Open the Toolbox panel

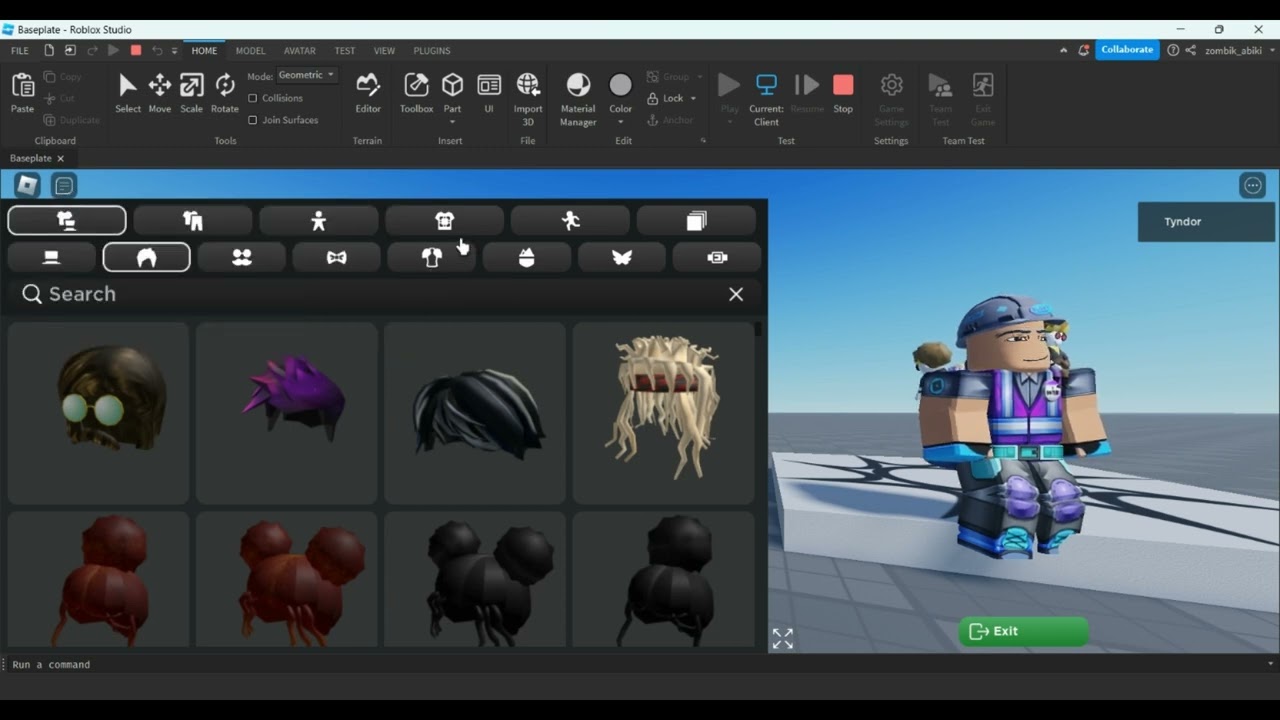click(x=416, y=93)
